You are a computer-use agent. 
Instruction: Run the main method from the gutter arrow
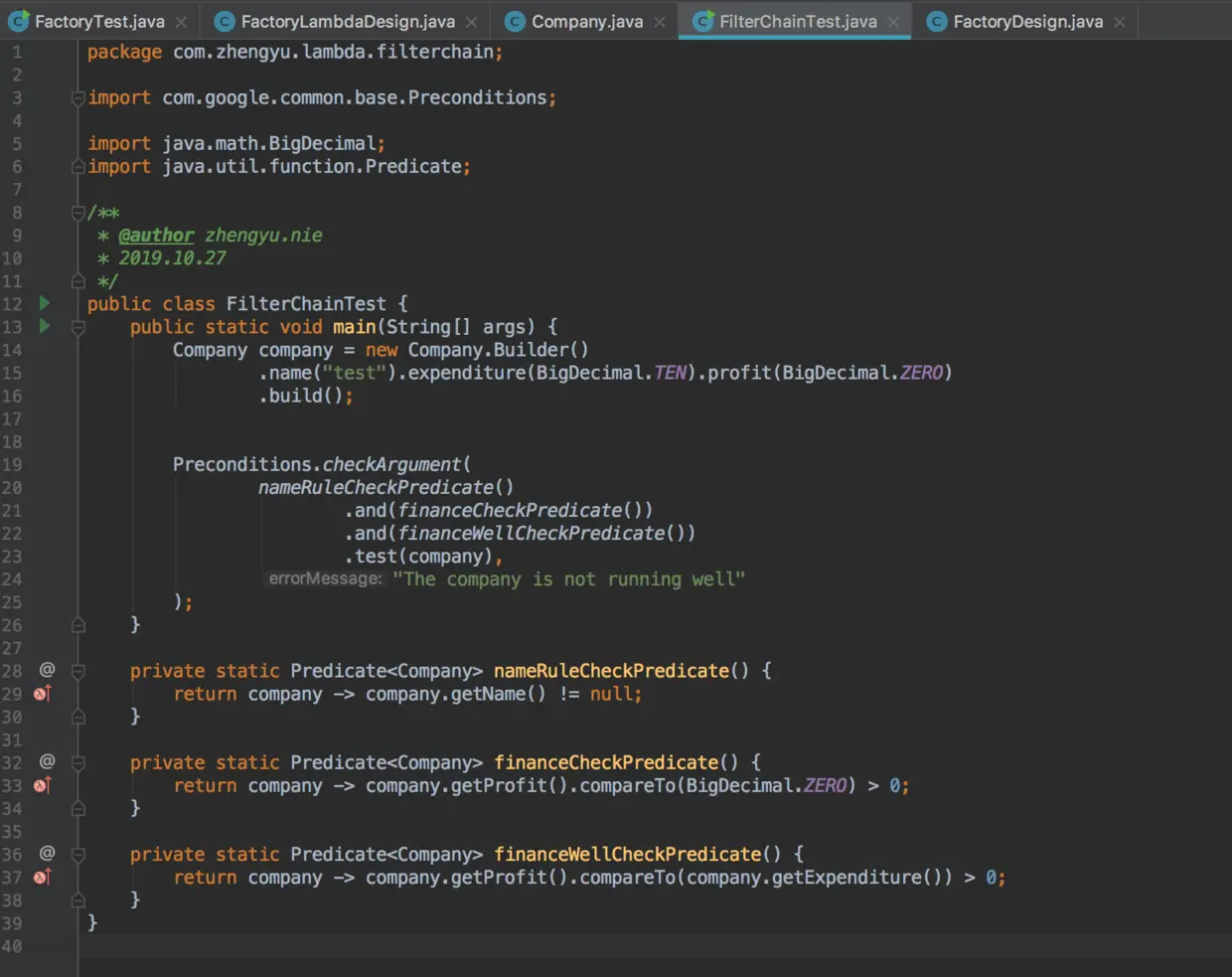(x=45, y=325)
